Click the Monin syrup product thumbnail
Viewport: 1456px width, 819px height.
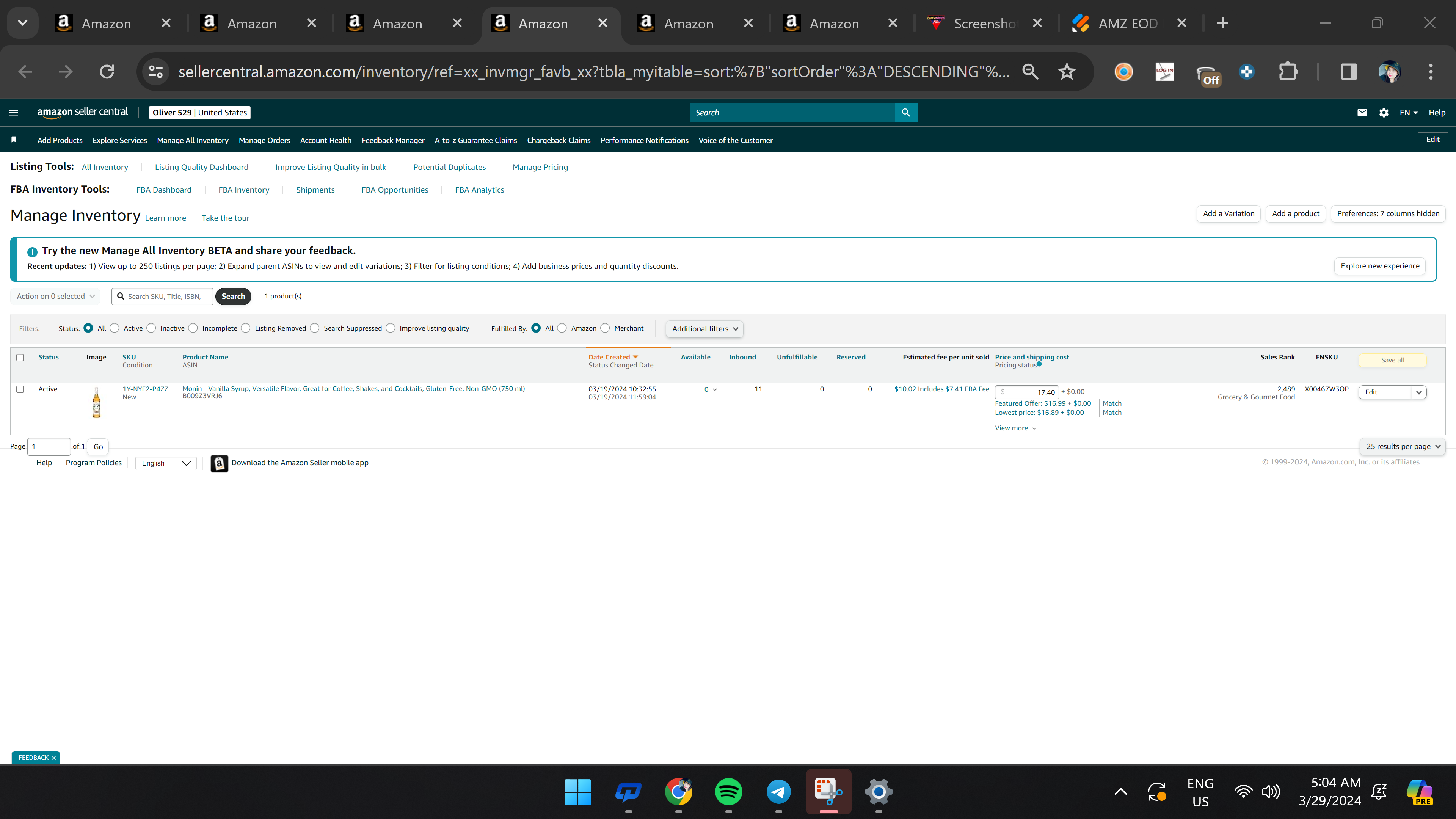97,402
